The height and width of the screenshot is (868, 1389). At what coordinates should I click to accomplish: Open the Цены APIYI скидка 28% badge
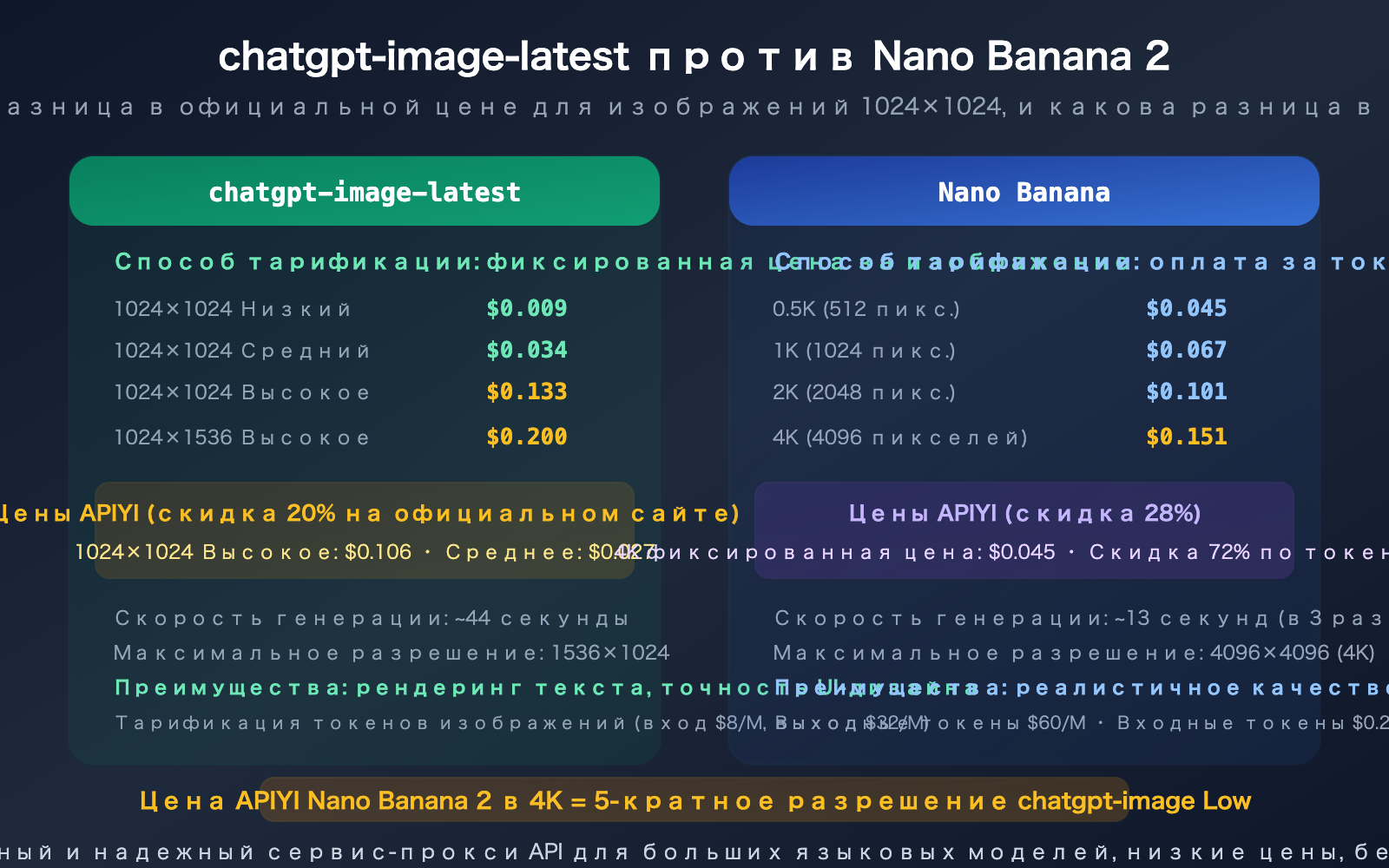click(1024, 513)
